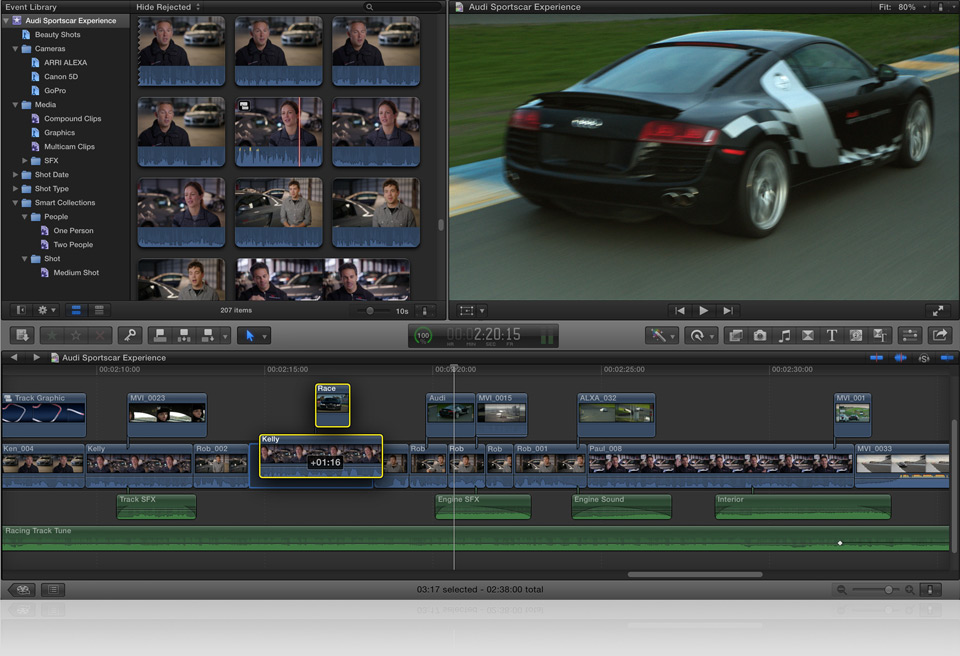Select the Beauty Shots collection
960x656 pixels.
(x=58, y=35)
